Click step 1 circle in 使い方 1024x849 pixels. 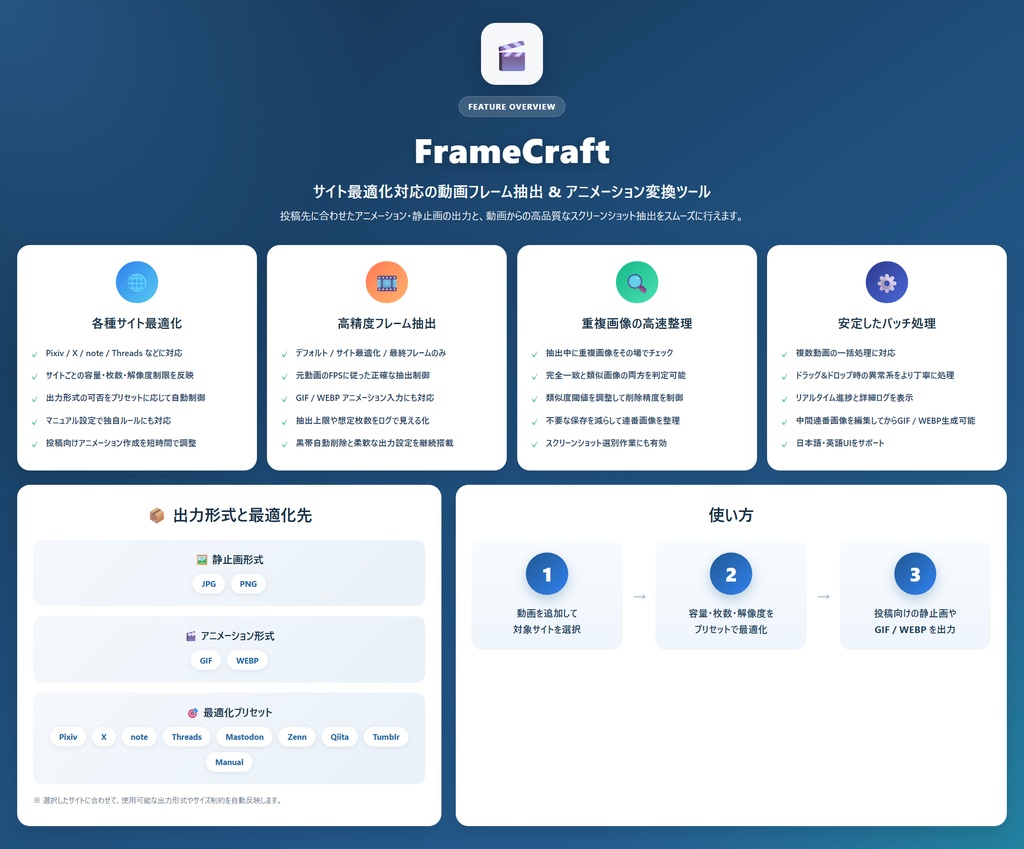(x=546, y=574)
